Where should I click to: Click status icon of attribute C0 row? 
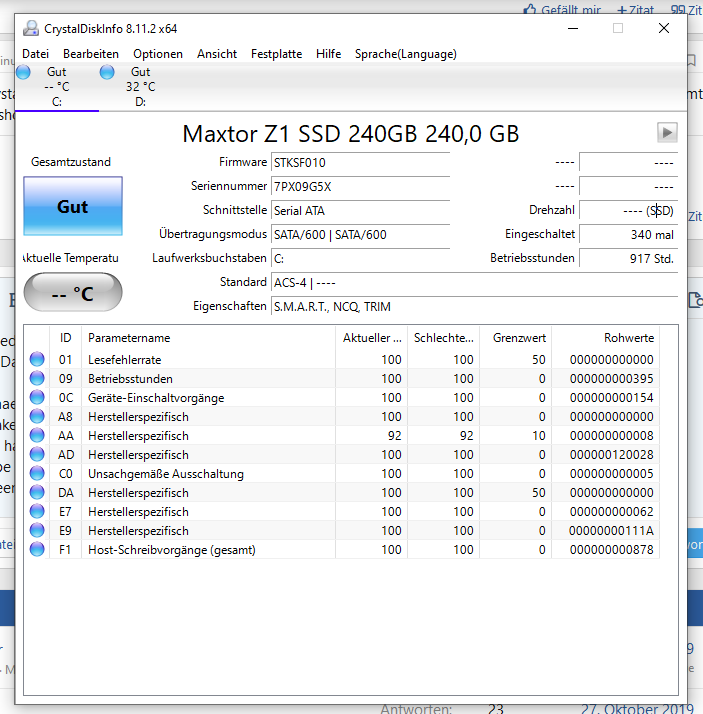(37, 474)
